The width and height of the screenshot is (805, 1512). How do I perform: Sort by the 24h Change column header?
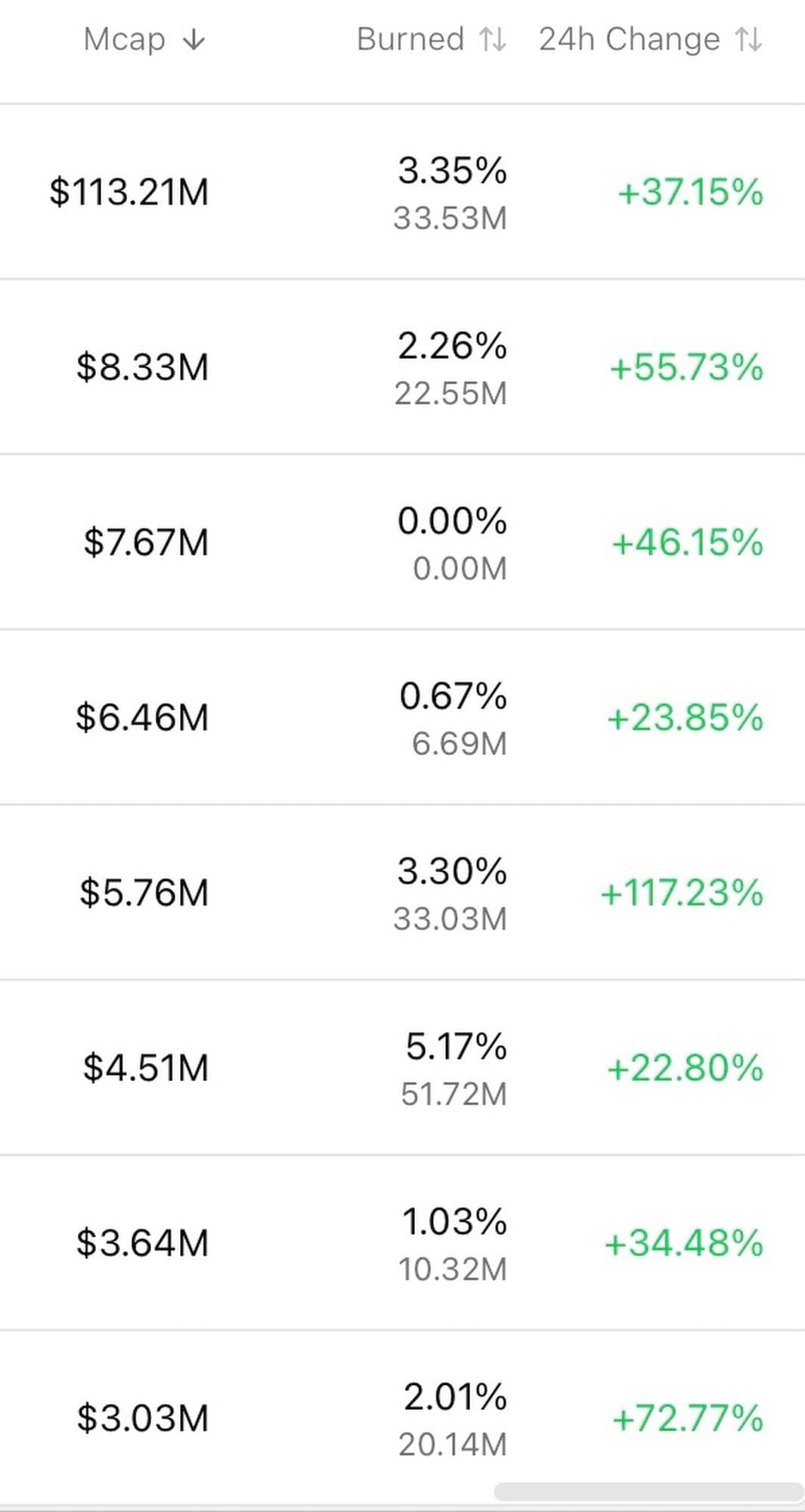pyautogui.click(x=629, y=39)
